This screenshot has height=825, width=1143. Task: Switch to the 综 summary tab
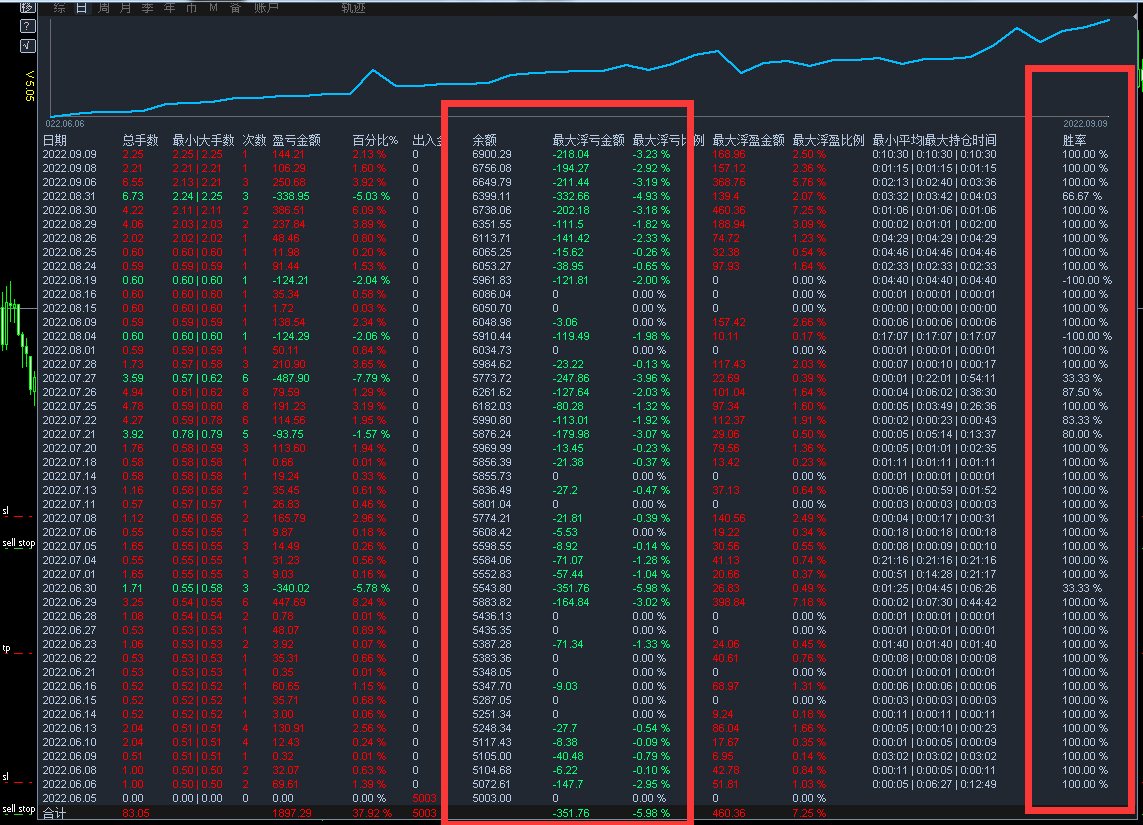pyautogui.click(x=60, y=8)
